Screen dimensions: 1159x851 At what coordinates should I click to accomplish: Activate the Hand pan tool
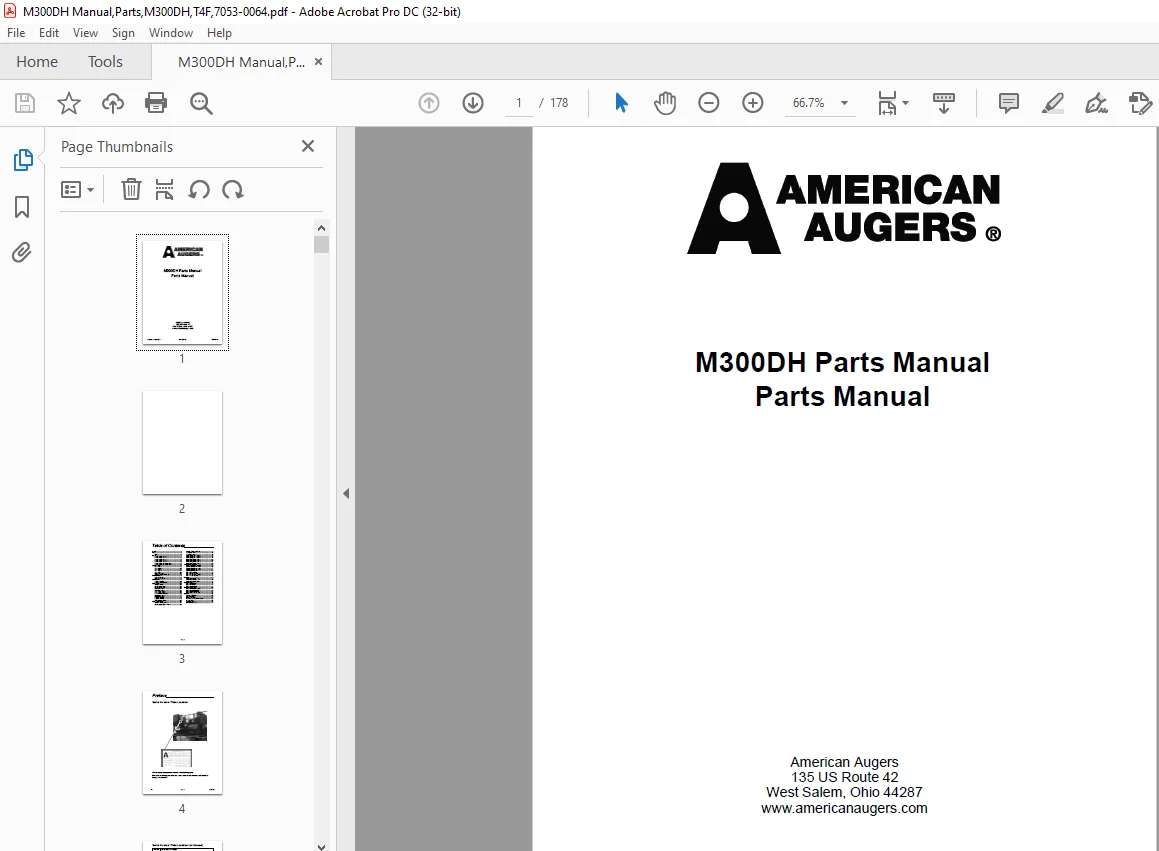[x=665, y=103]
